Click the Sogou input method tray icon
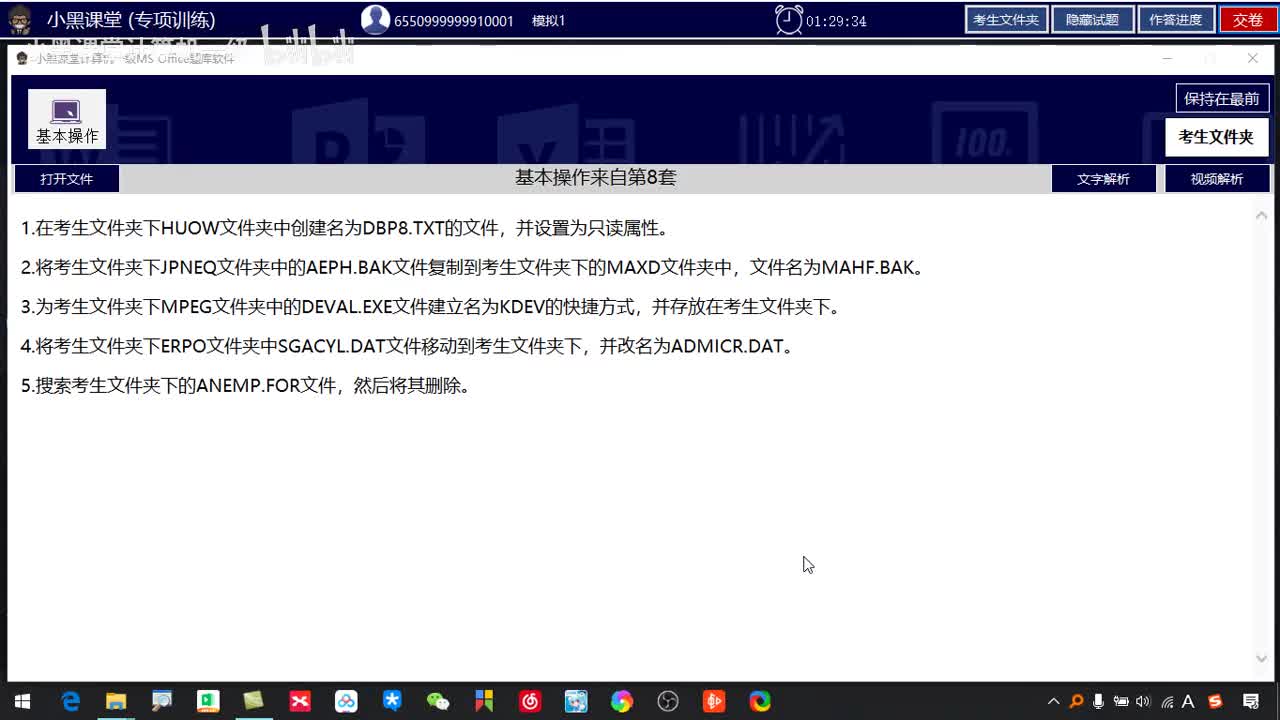 pos(1215,701)
